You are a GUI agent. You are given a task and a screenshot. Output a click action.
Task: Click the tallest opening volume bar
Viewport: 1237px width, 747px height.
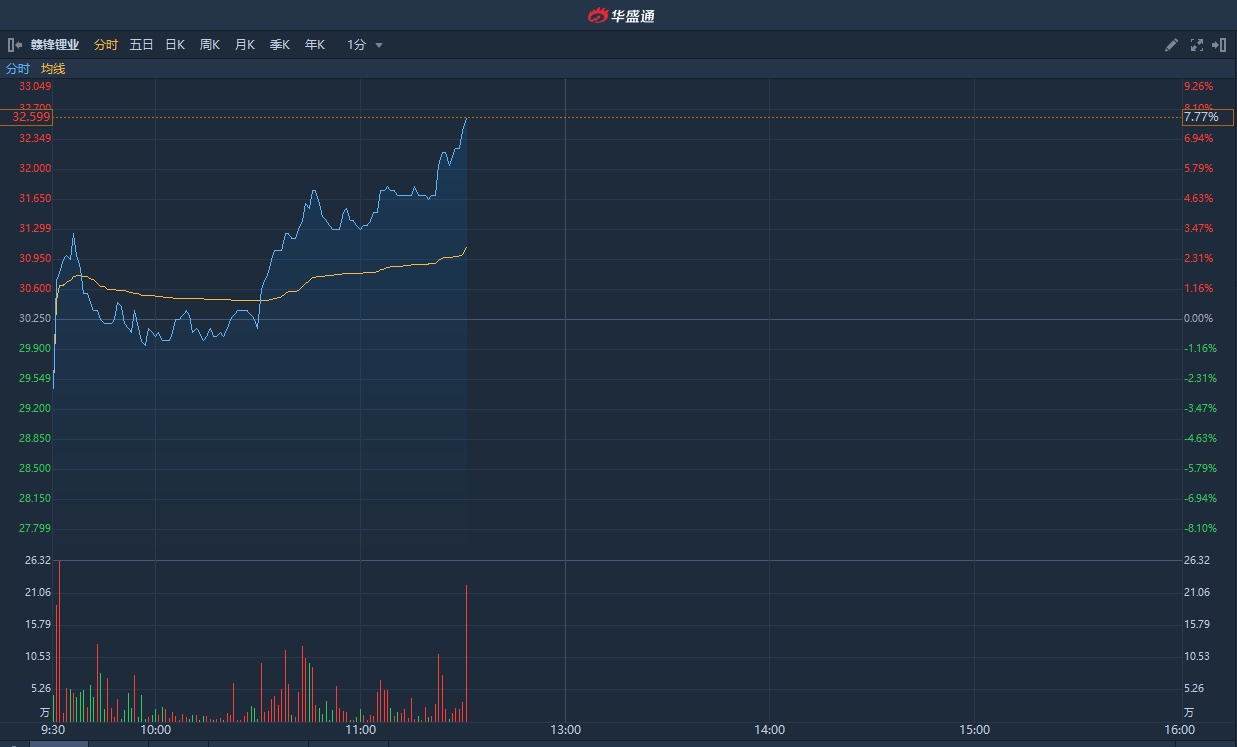click(59, 640)
